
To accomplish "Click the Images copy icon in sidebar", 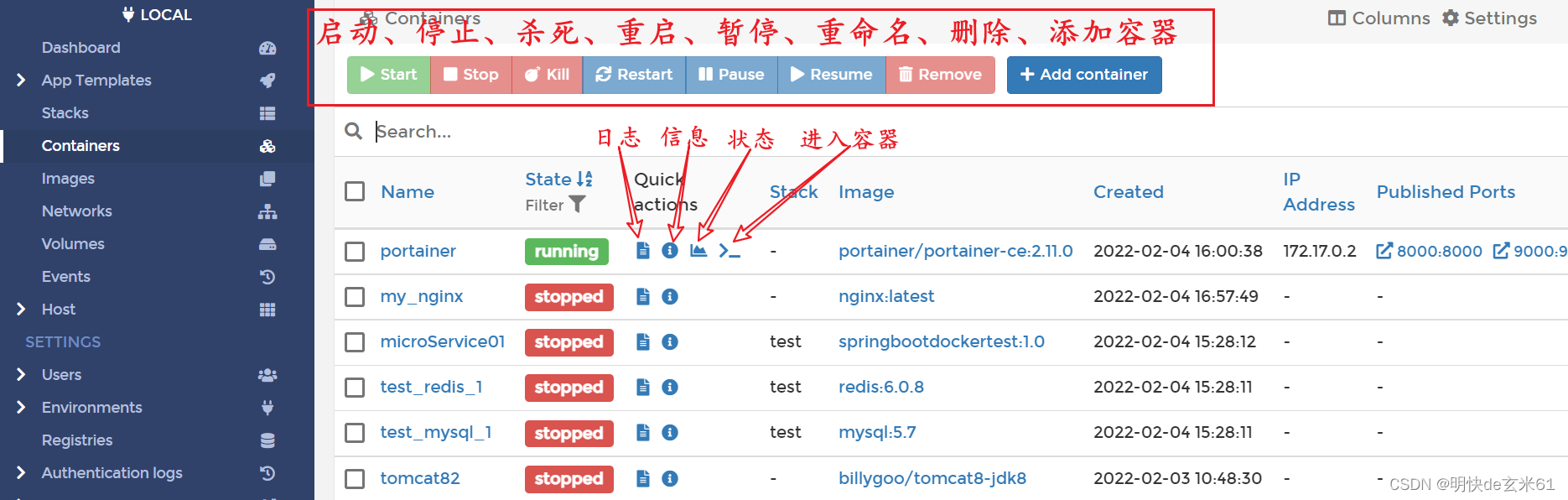I will click(267, 179).
